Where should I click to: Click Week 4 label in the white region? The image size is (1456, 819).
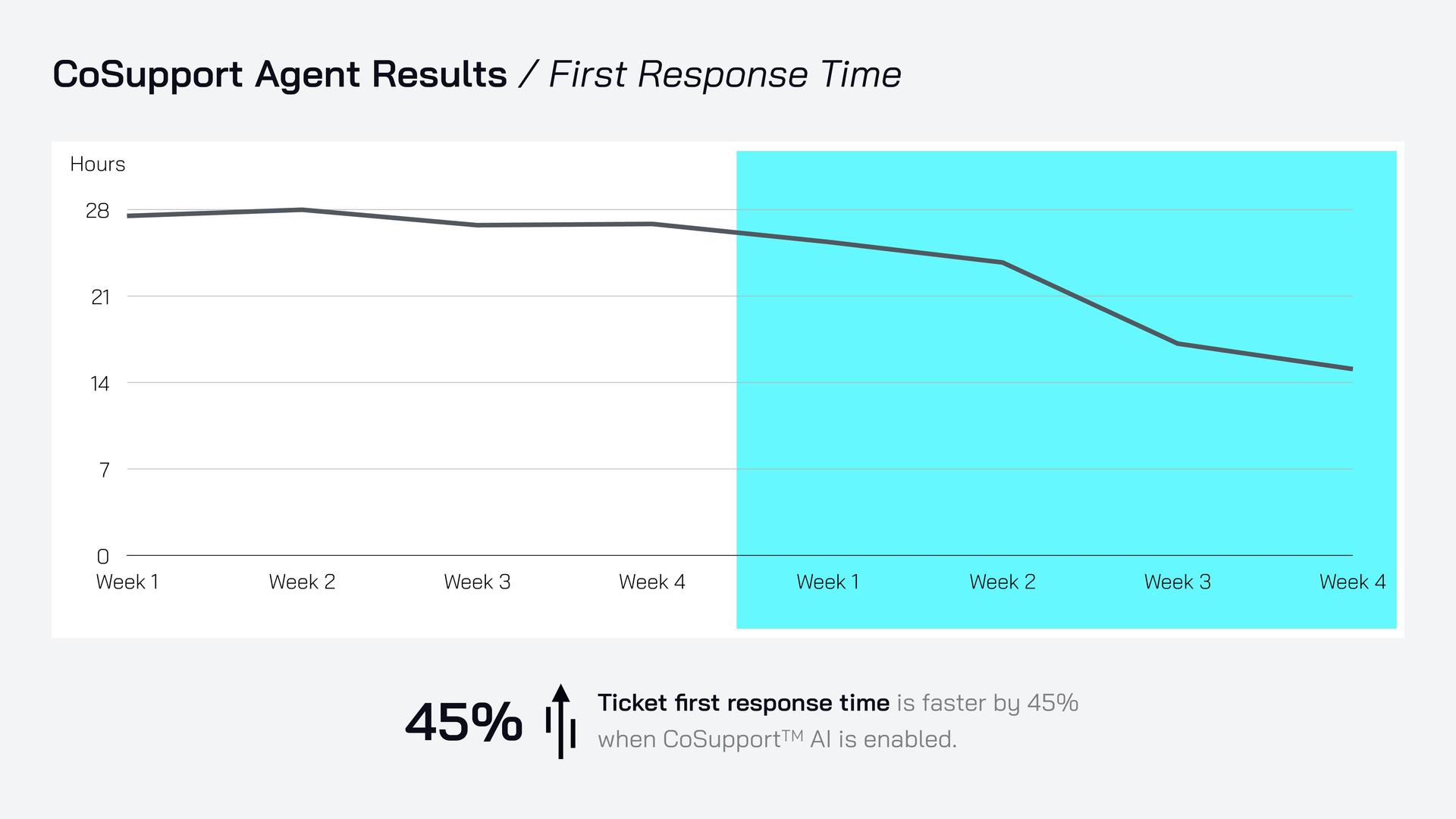coord(652,582)
